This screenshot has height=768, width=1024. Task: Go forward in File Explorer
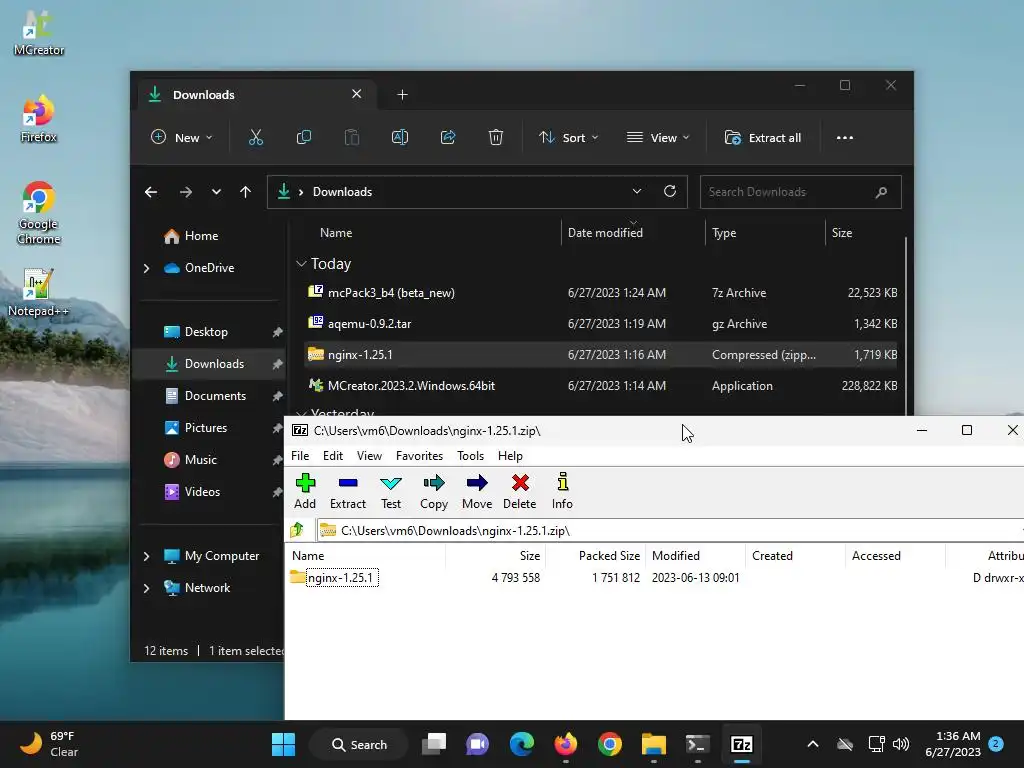[186, 192]
